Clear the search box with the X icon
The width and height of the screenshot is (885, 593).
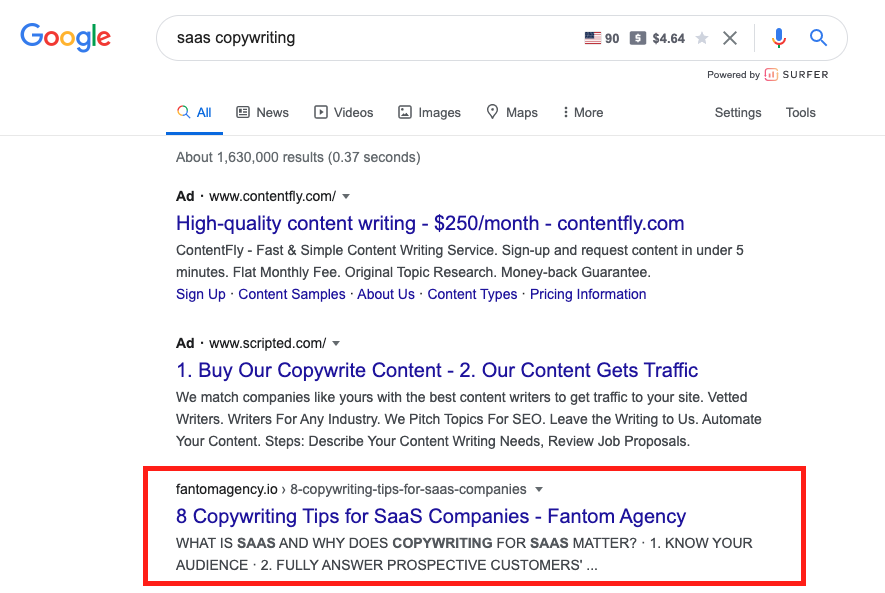click(x=730, y=38)
